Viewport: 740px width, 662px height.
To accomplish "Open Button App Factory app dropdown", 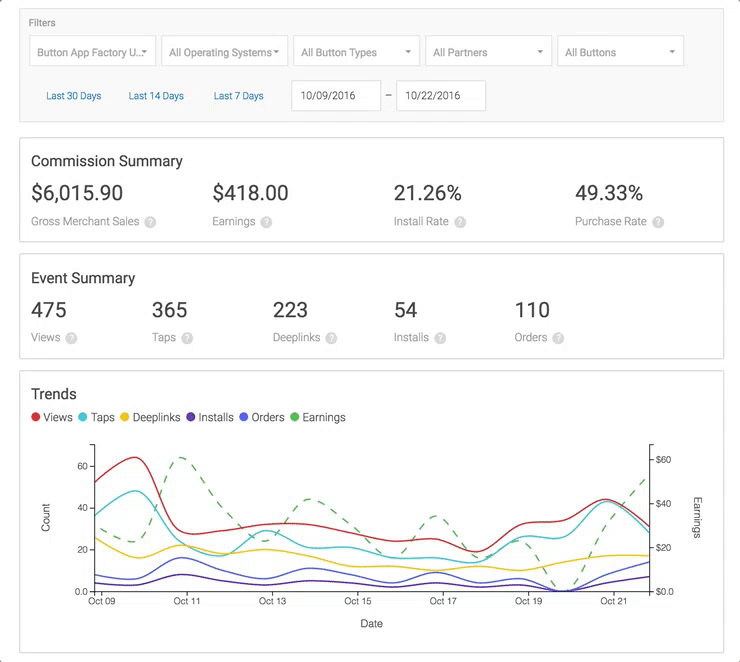I will (x=92, y=51).
